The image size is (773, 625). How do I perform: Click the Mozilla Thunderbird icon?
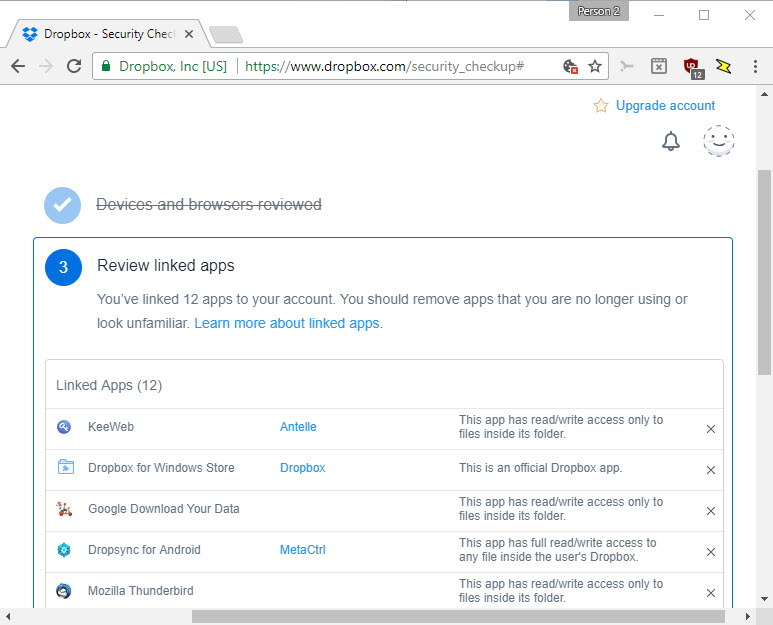click(x=64, y=590)
